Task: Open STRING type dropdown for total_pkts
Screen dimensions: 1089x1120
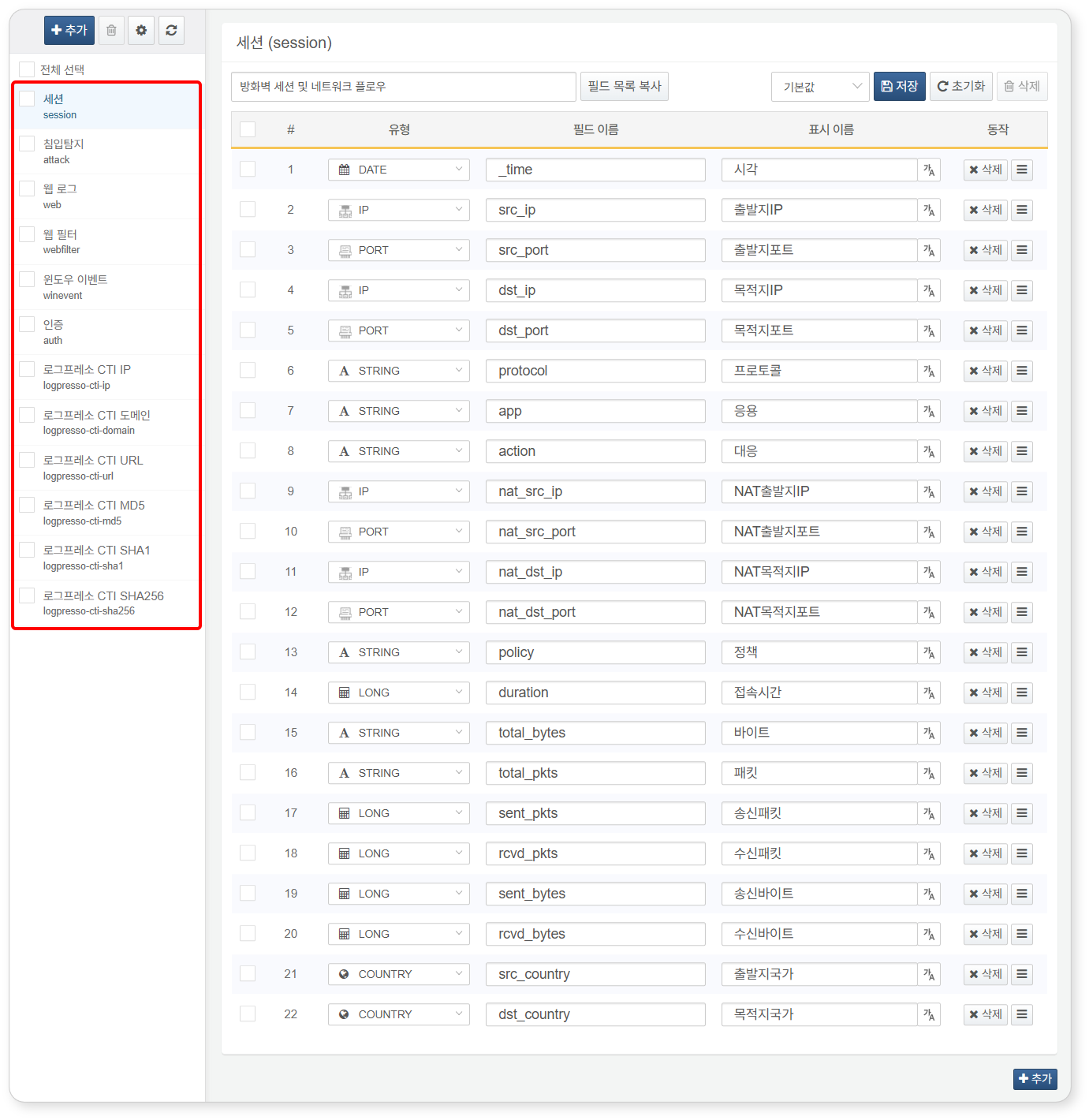Action: pos(399,773)
